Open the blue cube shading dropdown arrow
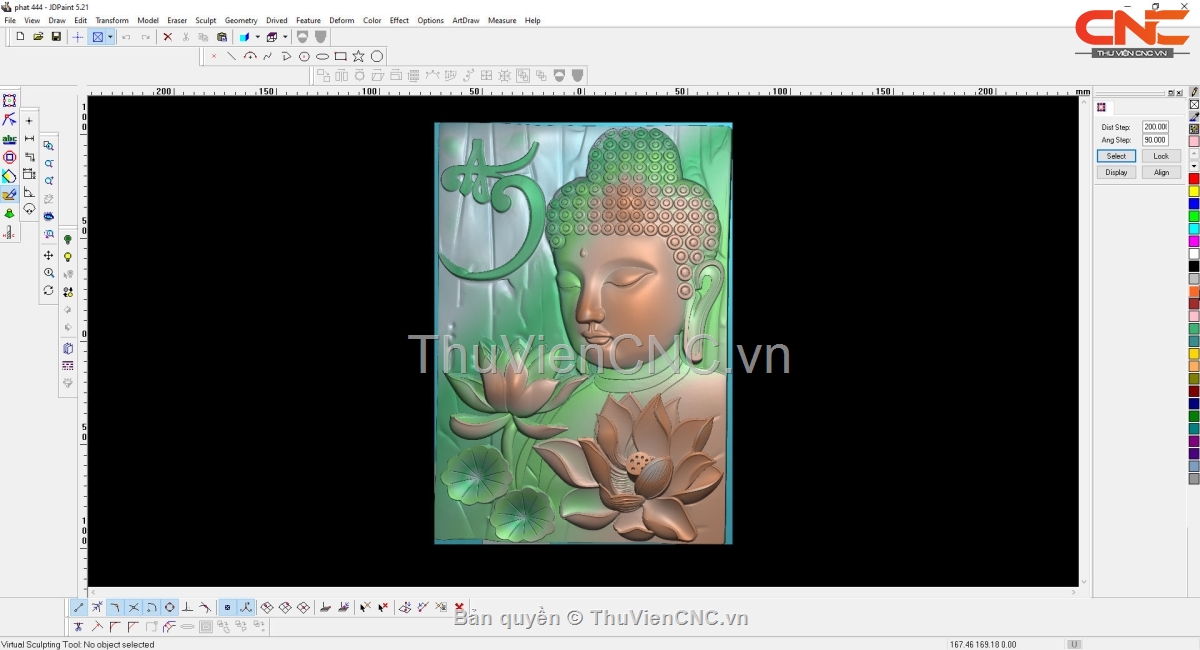The image size is (1200, 650). pos(257,37)
